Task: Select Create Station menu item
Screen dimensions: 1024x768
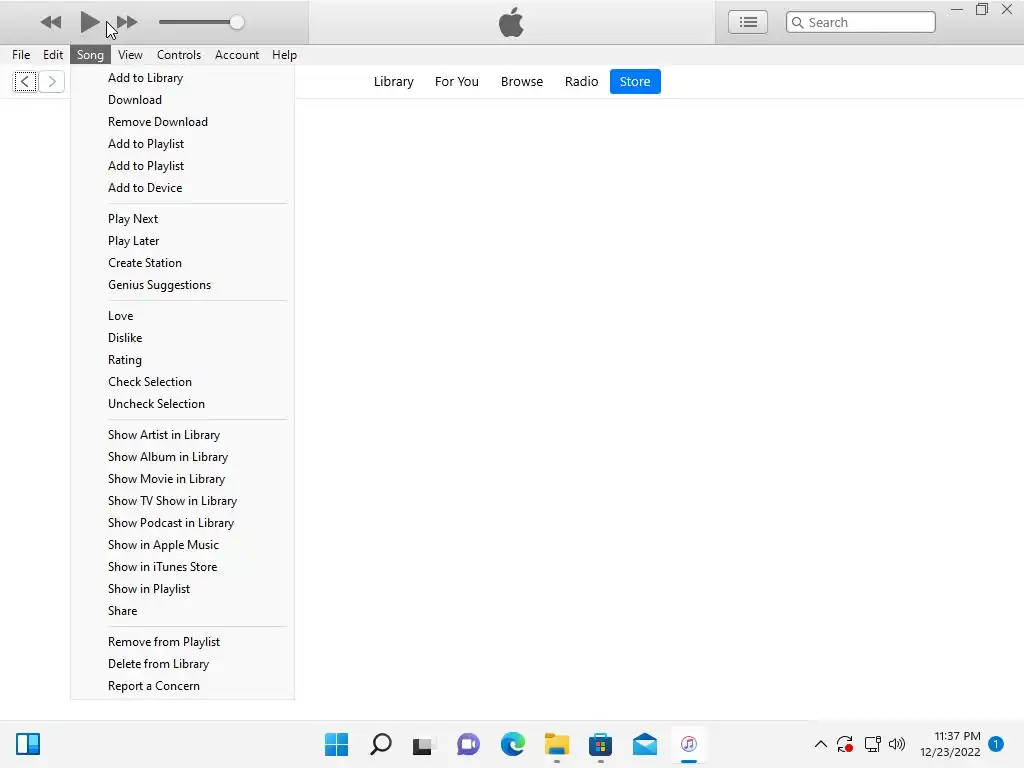Action: 182,263
